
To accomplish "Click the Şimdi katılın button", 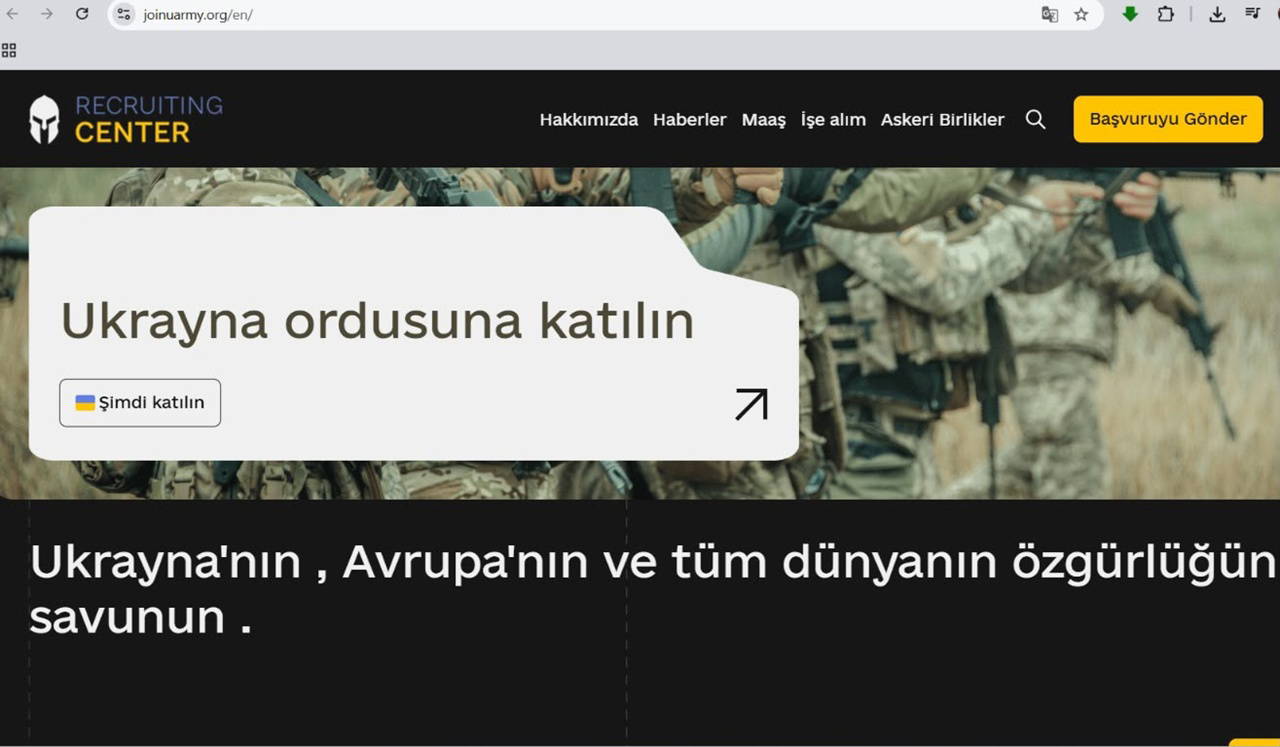I will tap(140, 403).
